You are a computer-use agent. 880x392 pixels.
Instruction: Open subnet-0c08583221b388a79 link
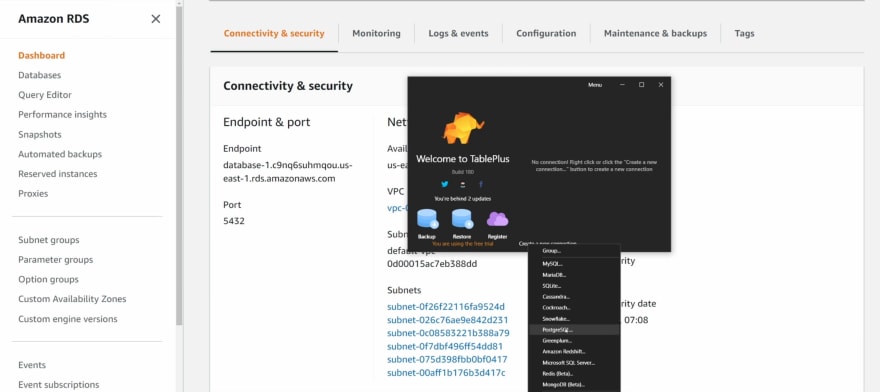(448, 333)
